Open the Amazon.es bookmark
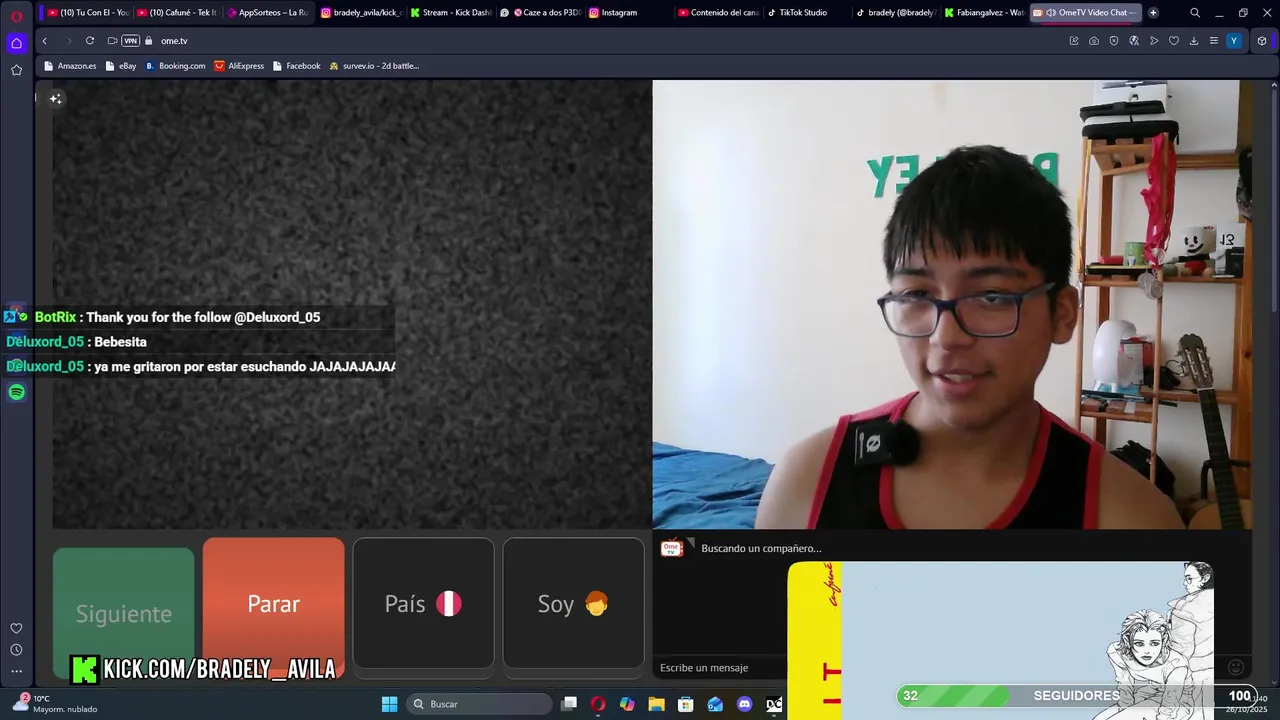Screen dimensions: 1280x720 coord(70,66)
